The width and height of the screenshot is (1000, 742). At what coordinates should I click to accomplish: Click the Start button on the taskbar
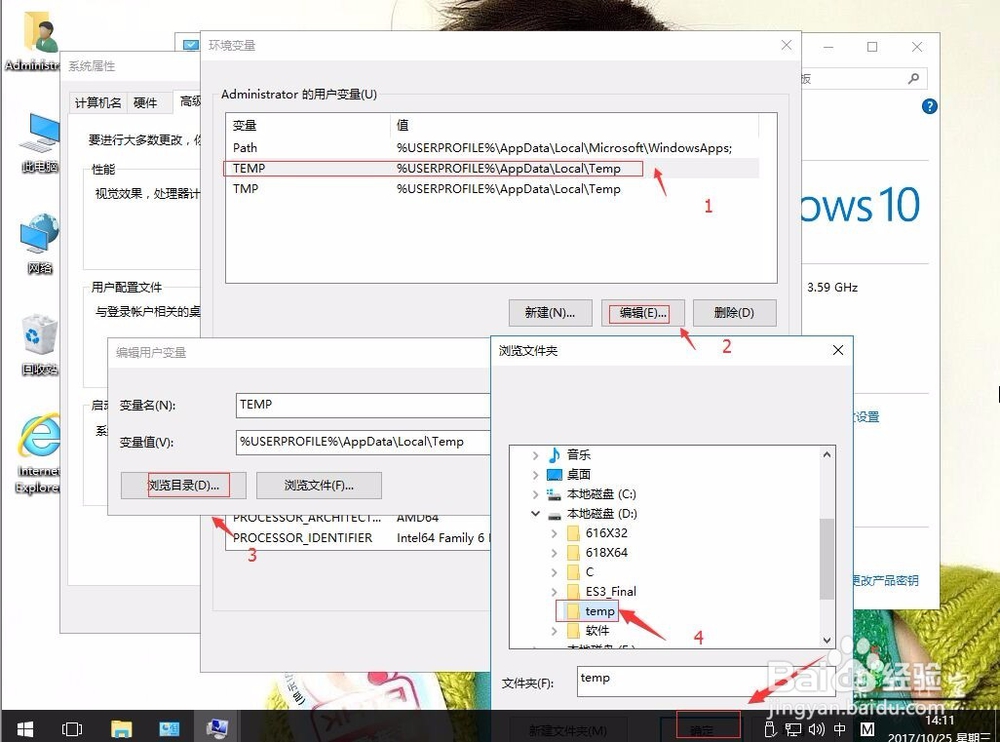[23, 728]
